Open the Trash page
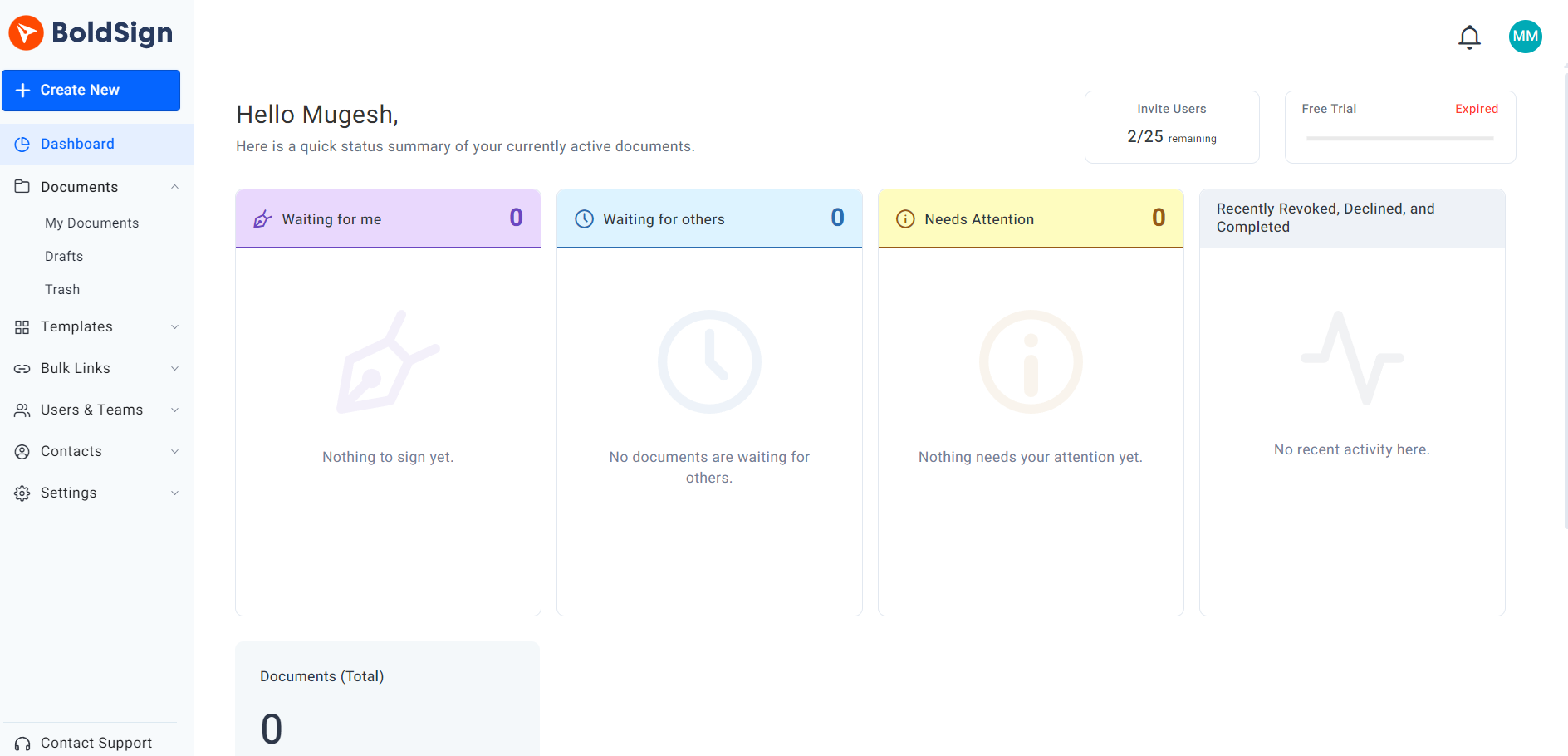1568x756 pixels. [62, 289]
